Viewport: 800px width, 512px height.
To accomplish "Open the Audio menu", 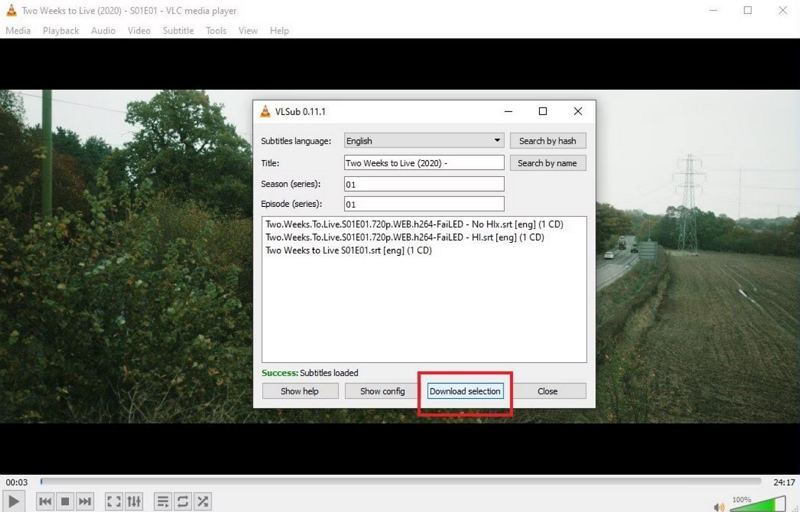I will [103, 31].
